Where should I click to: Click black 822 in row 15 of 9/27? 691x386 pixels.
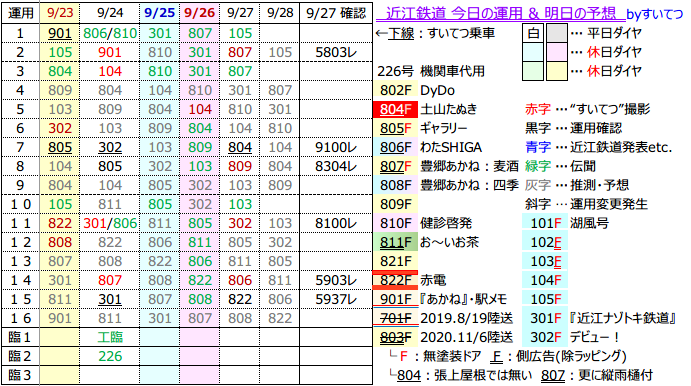point(240,299)
